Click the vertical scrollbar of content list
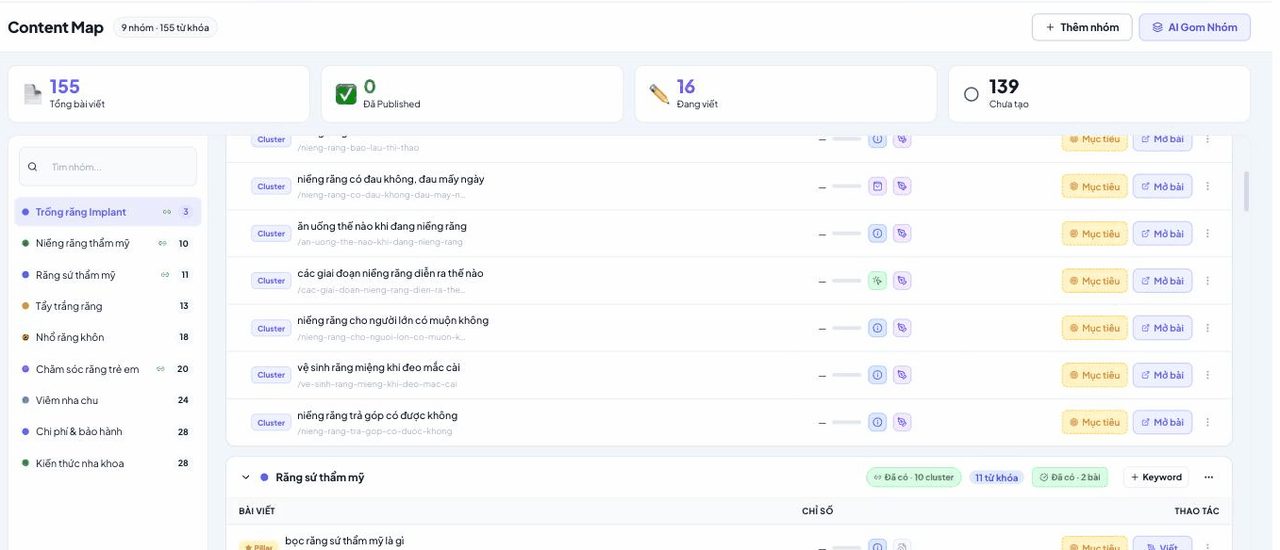Image resolution: width=1280 pixels, height=550 pixels. pos(1246,191)
